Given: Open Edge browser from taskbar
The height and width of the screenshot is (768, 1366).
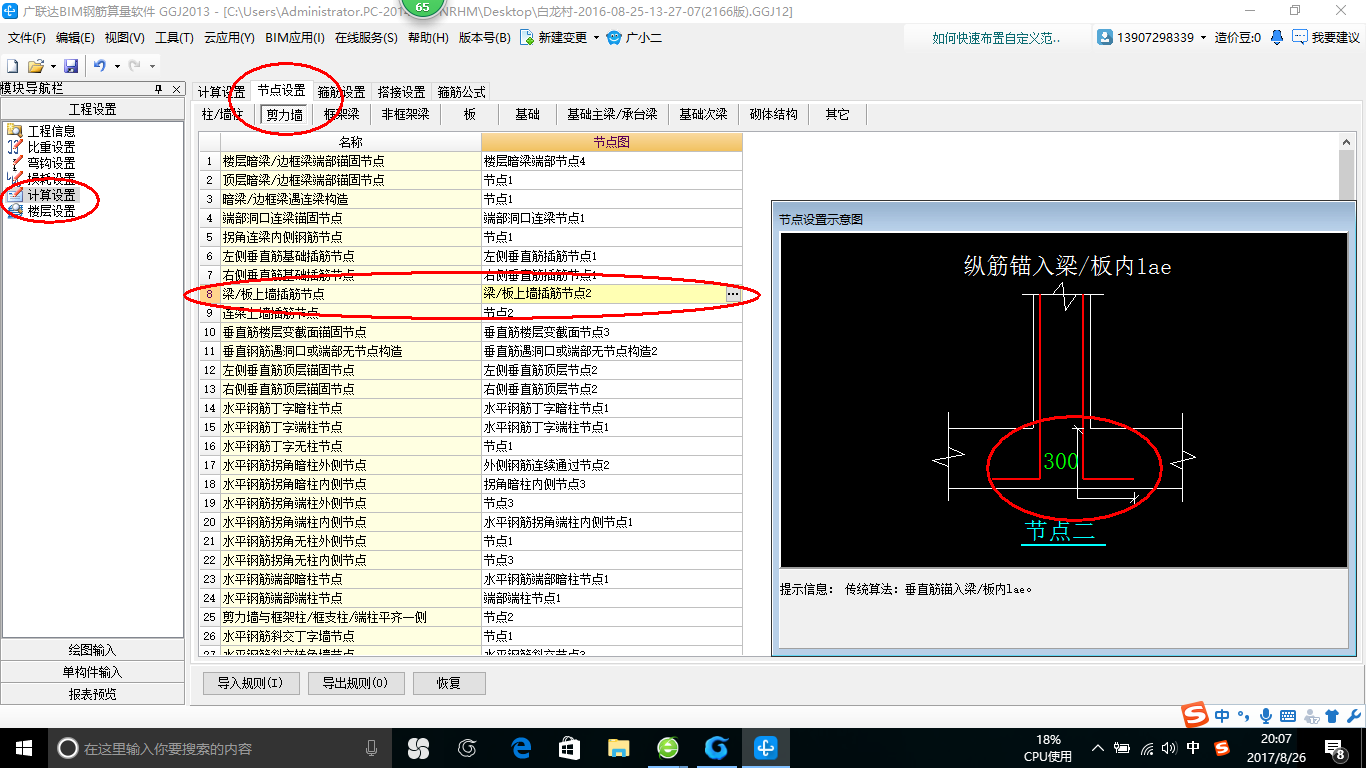Looking at the screenshot, I should click(x=520, y=747).
